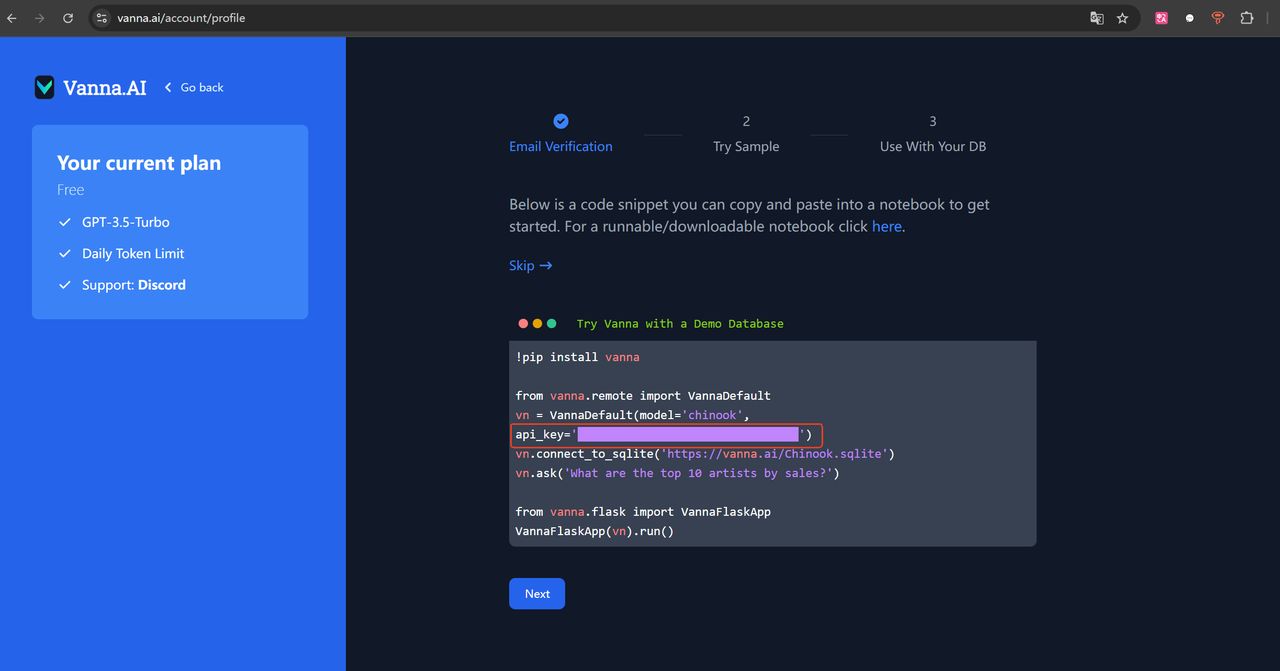This screenshot has height=671, width=1280.
Task: Click the highlighted api_key value
Action: pyautogui.click(x=688, y=434)
